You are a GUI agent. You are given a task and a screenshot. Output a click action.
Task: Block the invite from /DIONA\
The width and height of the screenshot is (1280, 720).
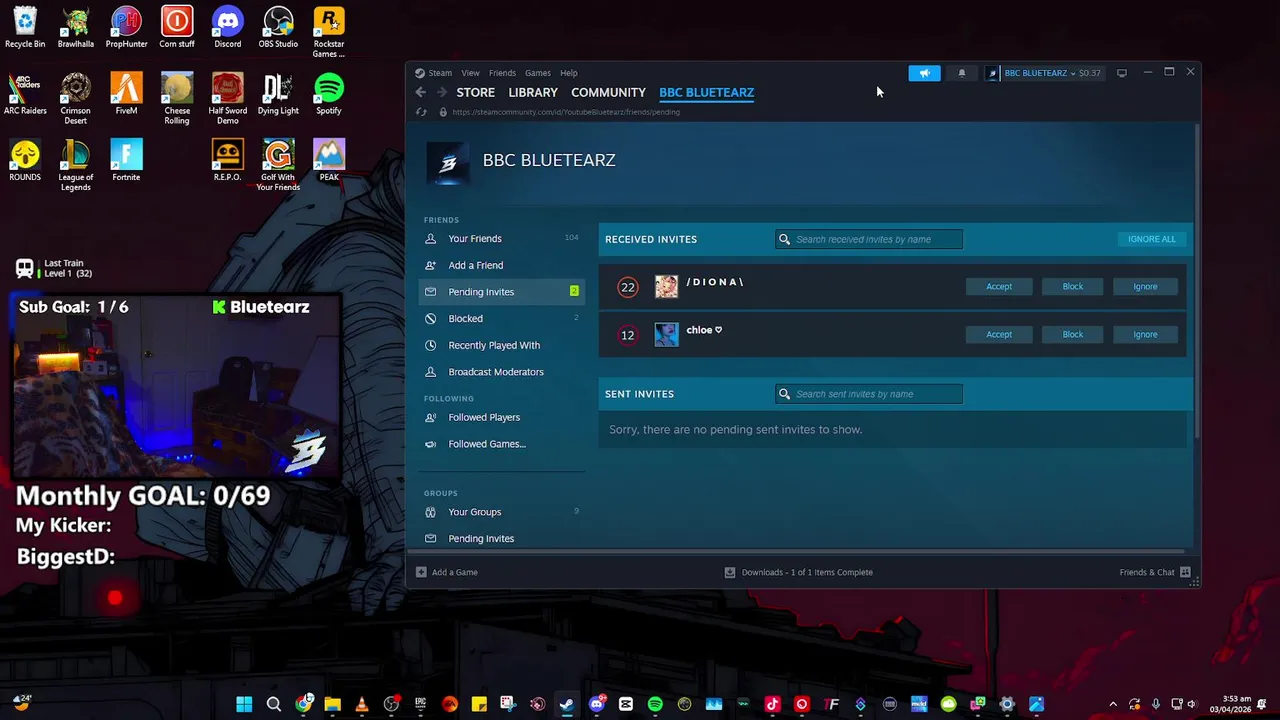pyautogui.click(x=1072, y=287)
